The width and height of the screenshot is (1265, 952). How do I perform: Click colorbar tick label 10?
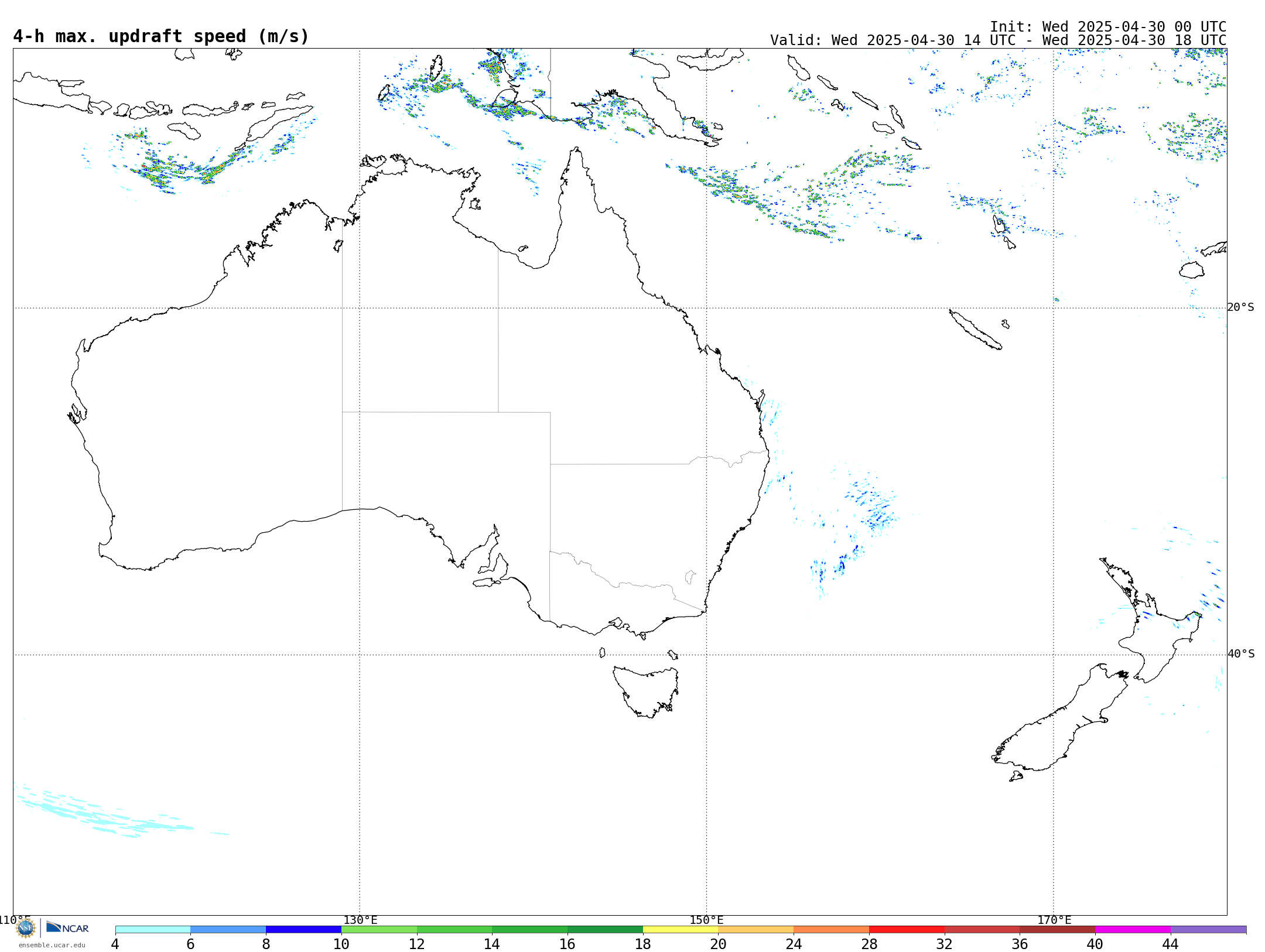coord(341,944)
